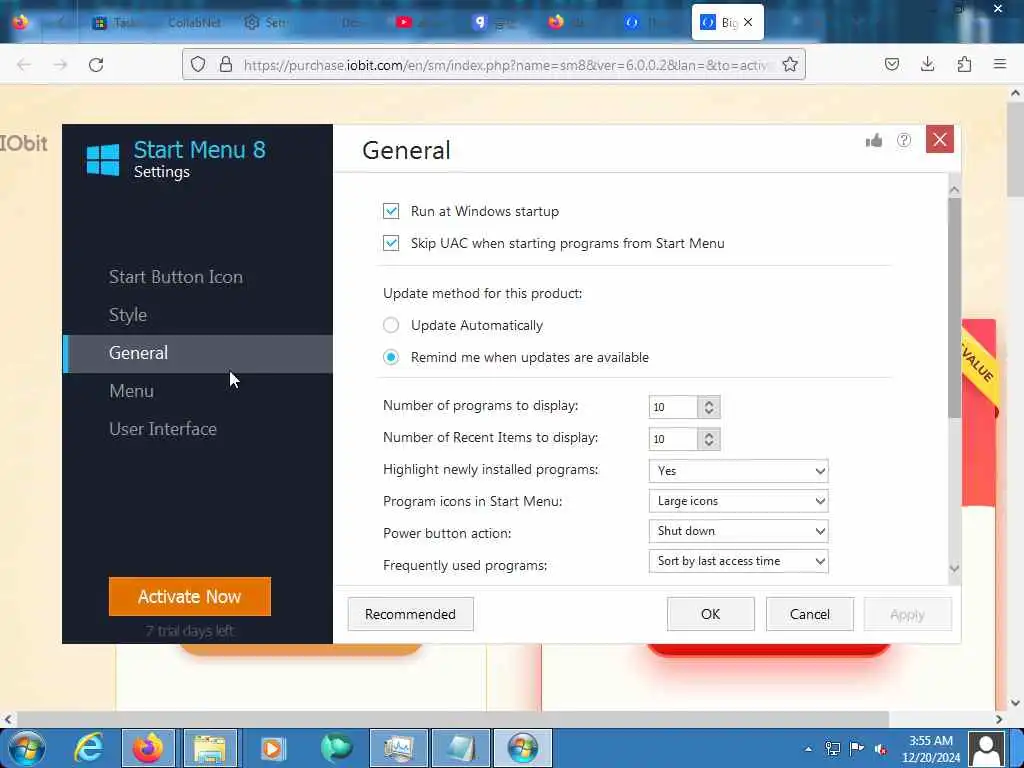Click the tracking protection shield icon
Viewport: 1024px width, 768px height.
tap(198, 64)
